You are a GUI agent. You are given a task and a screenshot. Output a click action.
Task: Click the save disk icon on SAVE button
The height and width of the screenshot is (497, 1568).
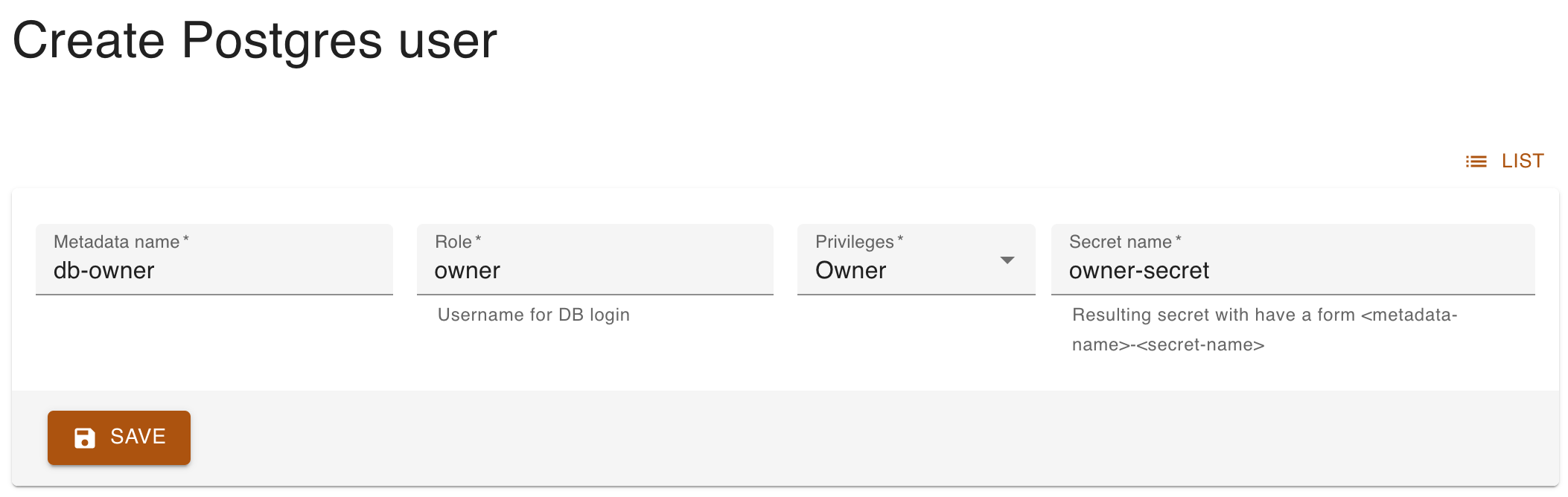pos(84,438)
